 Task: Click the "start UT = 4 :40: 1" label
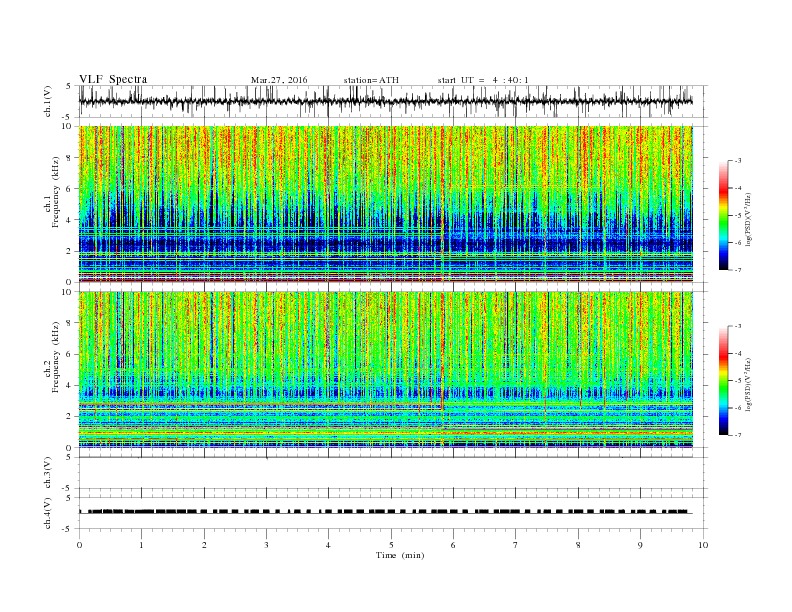click(483, 80)
